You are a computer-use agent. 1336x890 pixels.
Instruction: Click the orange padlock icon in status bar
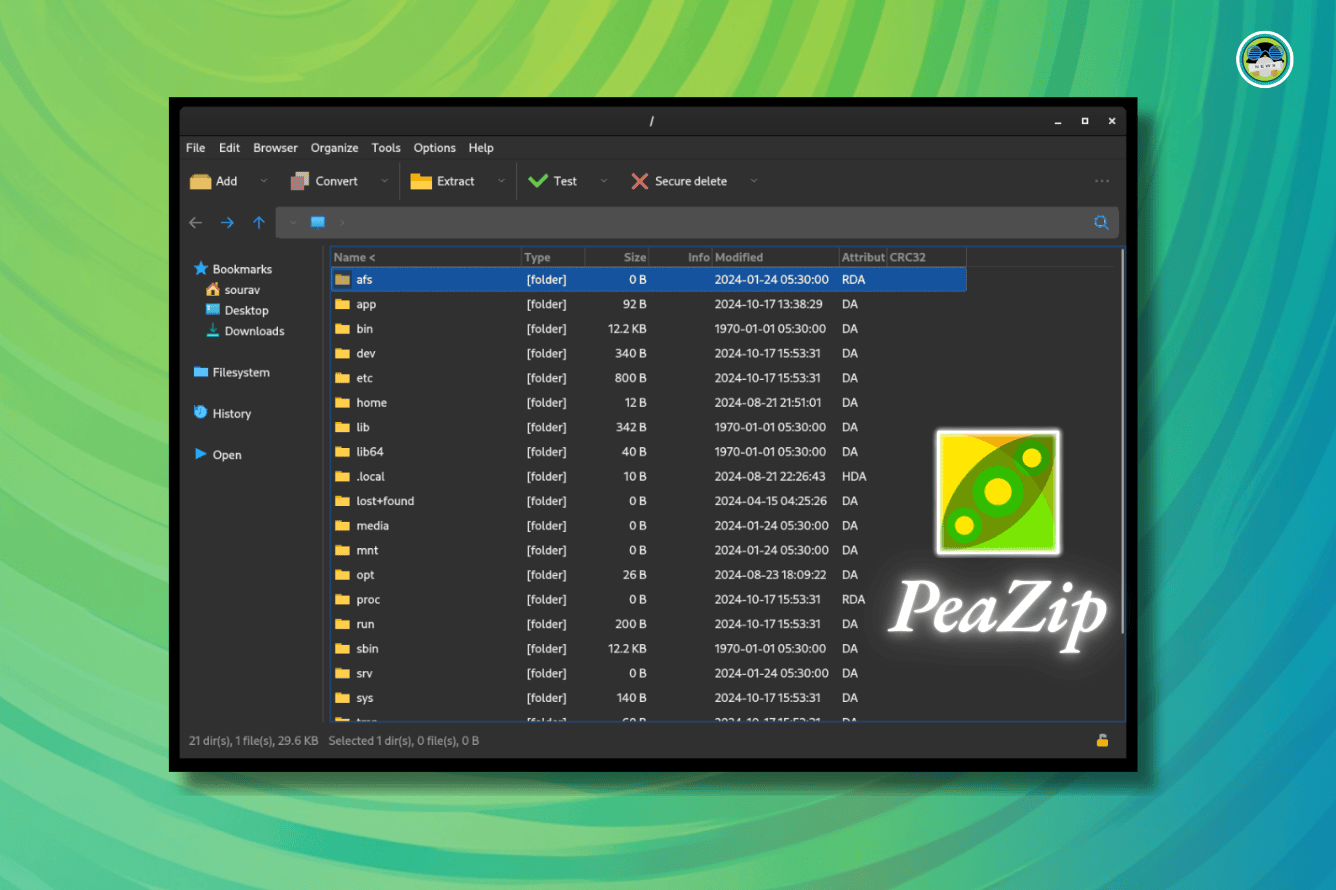[1102, 741]
